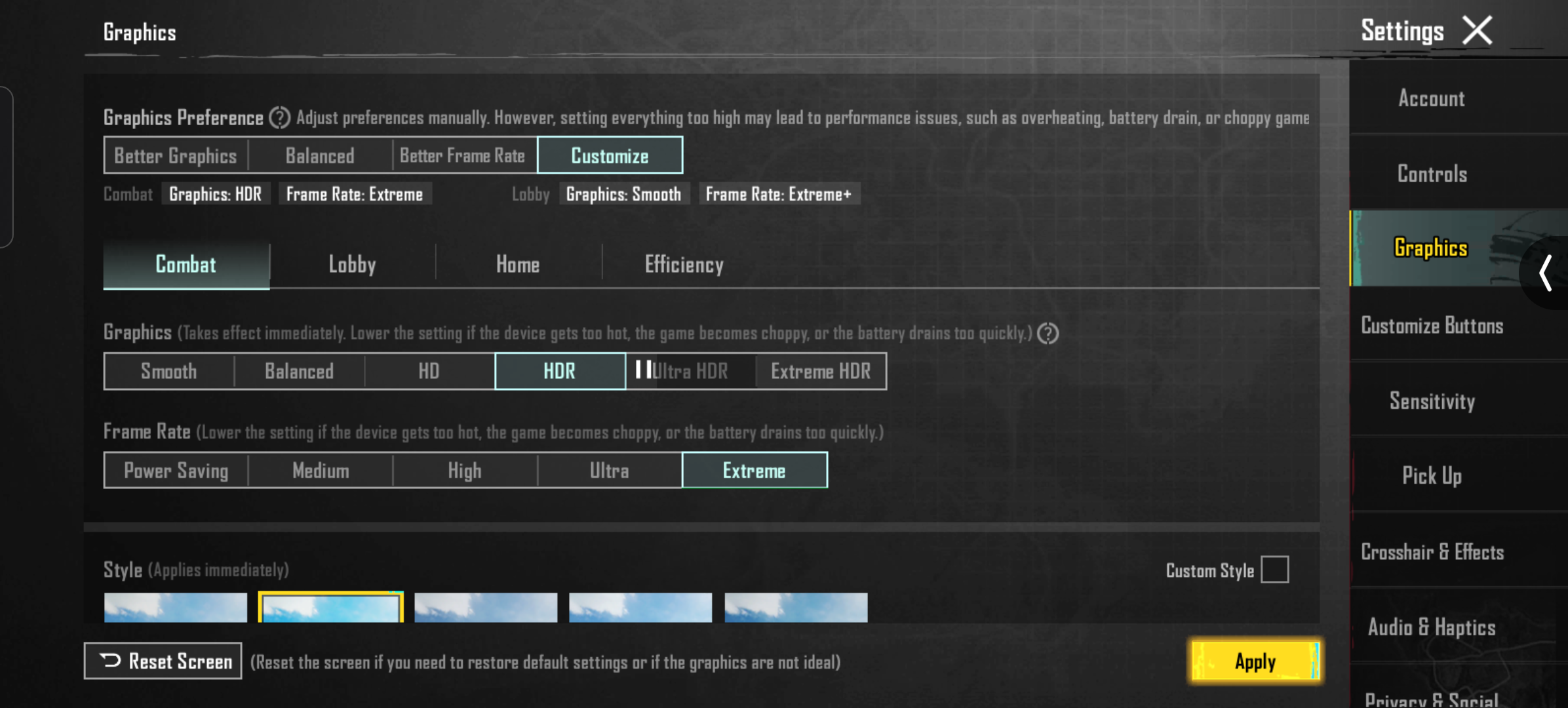Pick the first style thumbnail

tap(176, 608)
